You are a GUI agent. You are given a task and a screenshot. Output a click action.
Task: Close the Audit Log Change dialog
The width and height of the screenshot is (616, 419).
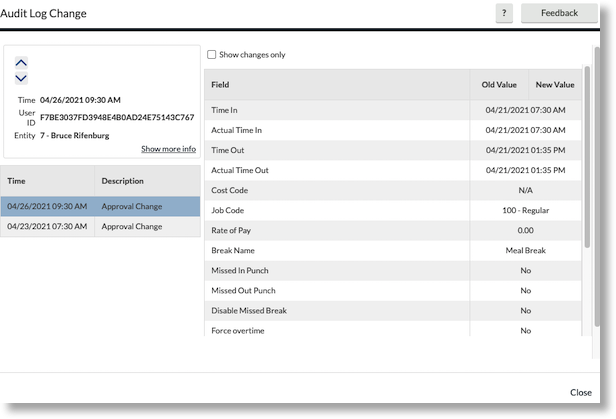pos(580,393)
